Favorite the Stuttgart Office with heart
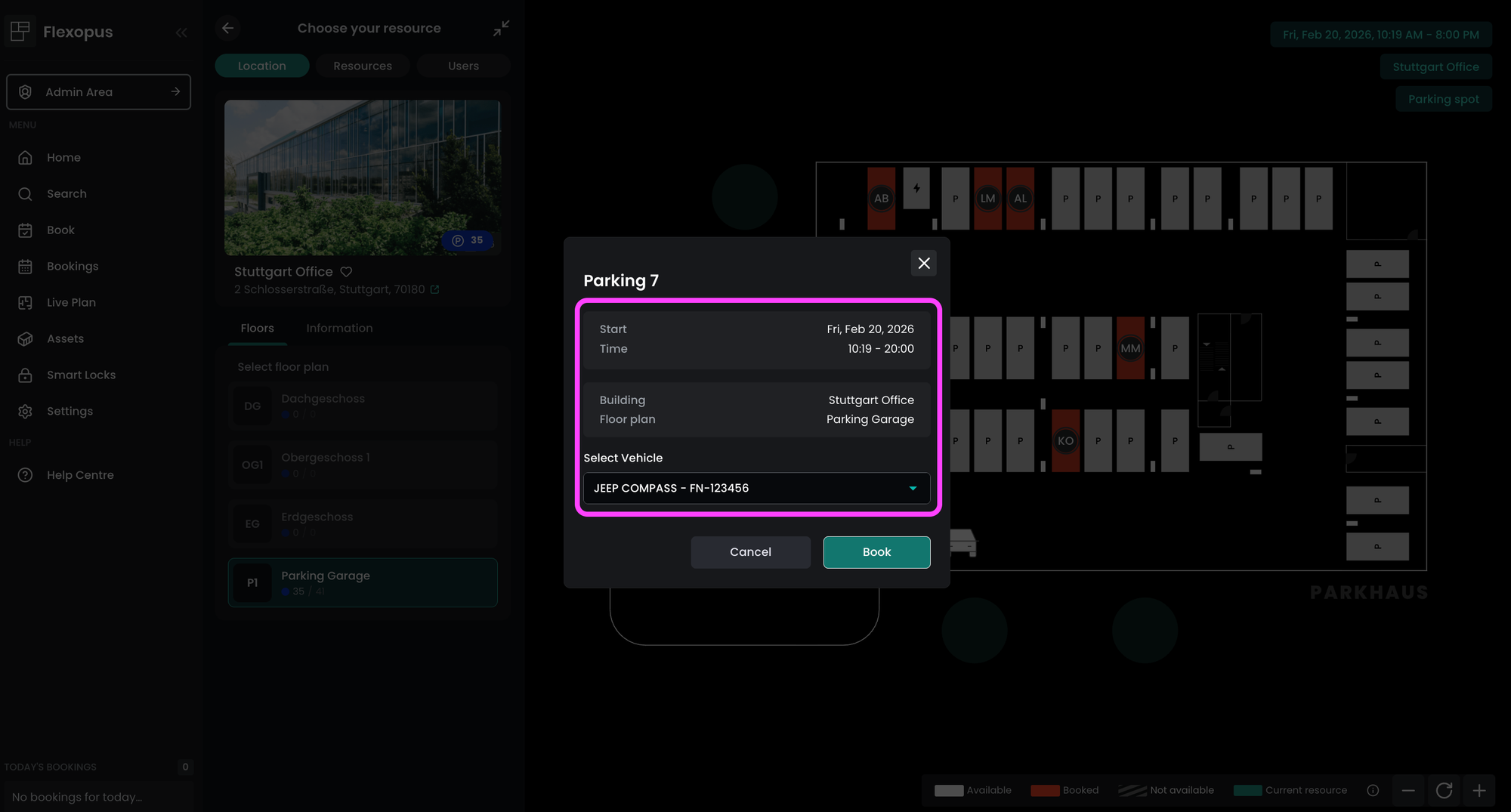Screen dimensions: 1511x812 [x=346, y=272]
